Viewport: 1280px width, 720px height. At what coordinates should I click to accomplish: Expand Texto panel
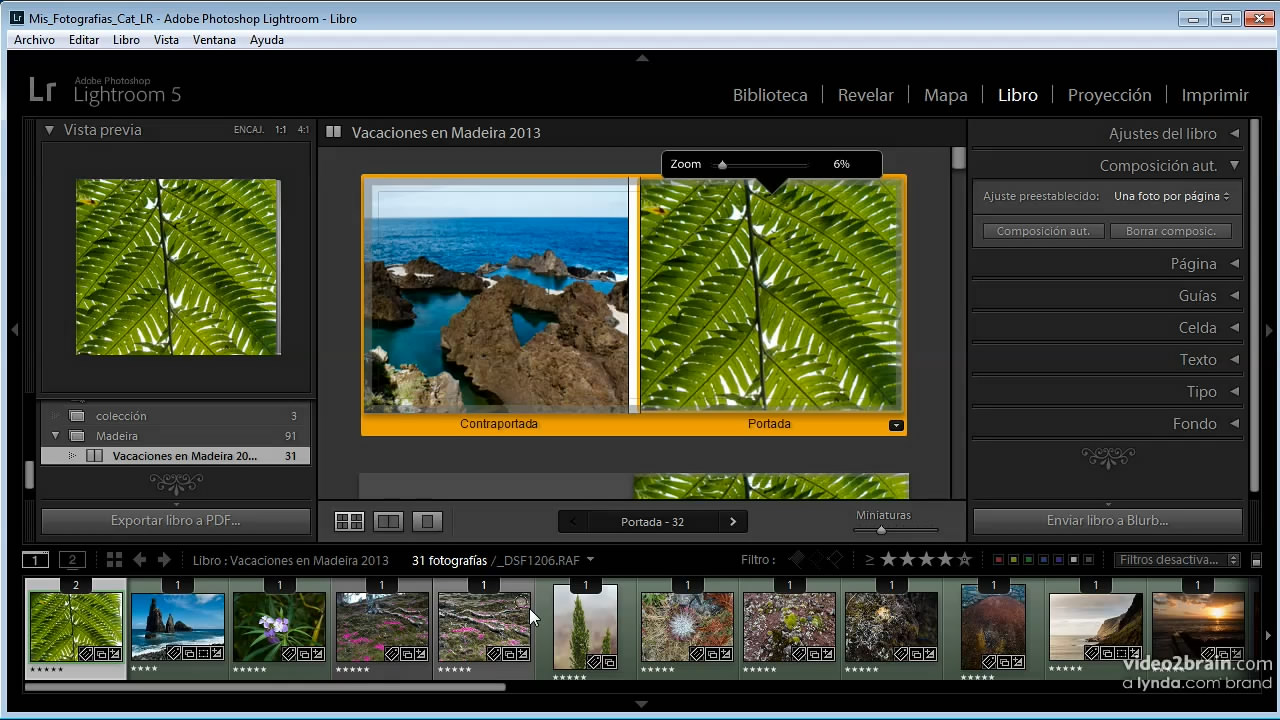click(x=1235, y=359)
